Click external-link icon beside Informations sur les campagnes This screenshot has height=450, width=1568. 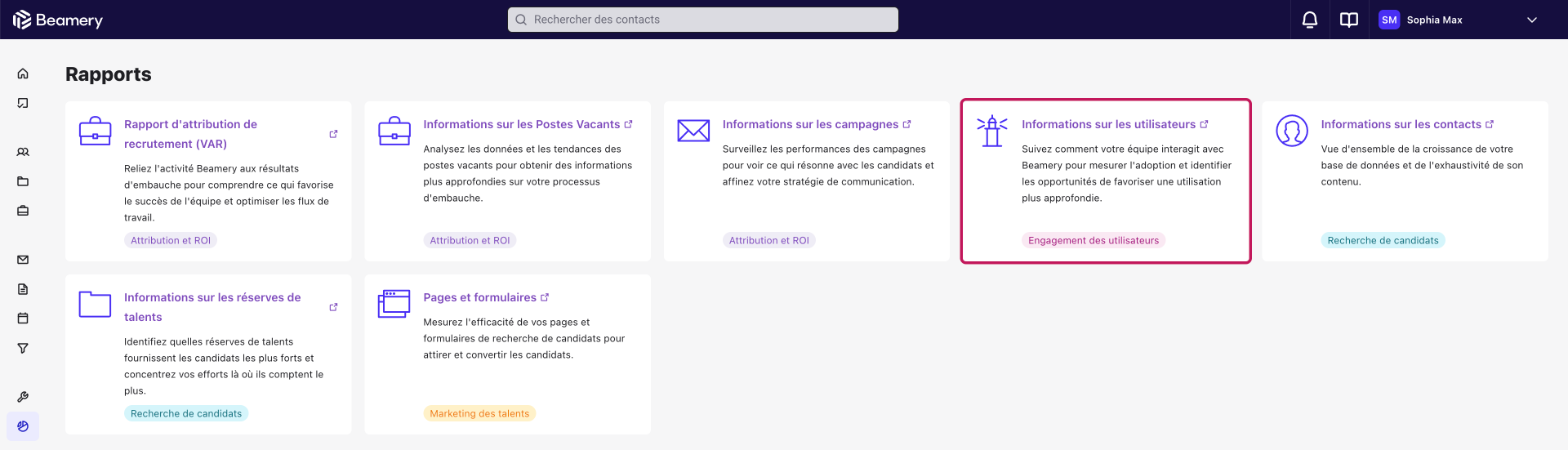[907, 124]
